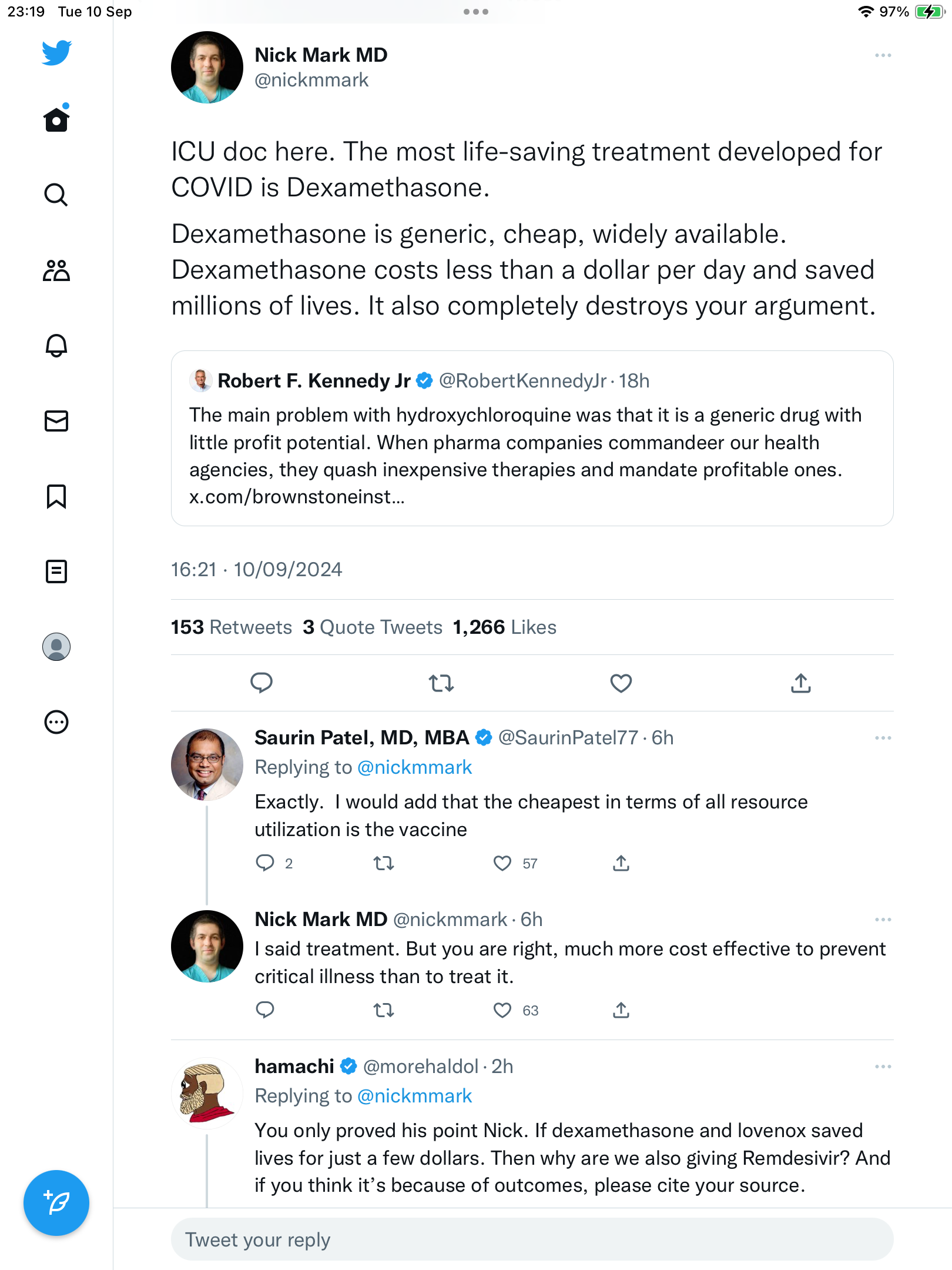Open the profile avatar in sidebar
The width and height of the screenshot is (952, 1270).
tap(56, 647)
